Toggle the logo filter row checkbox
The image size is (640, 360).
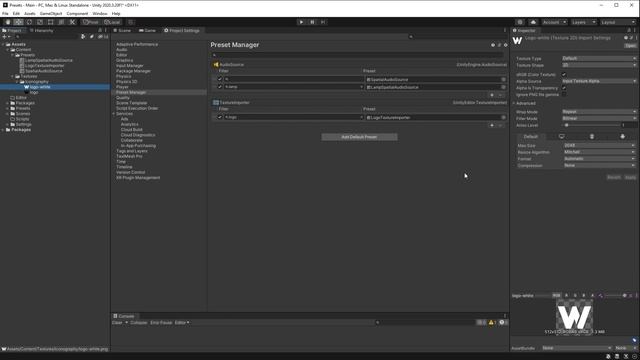[220, 118]
